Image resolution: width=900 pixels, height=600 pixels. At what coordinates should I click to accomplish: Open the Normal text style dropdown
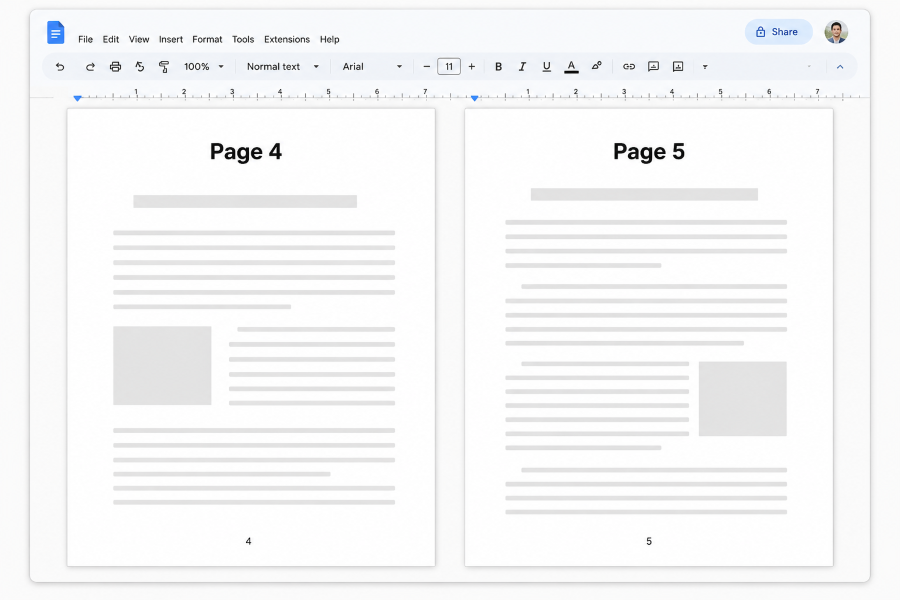click(x=282, y=67)
